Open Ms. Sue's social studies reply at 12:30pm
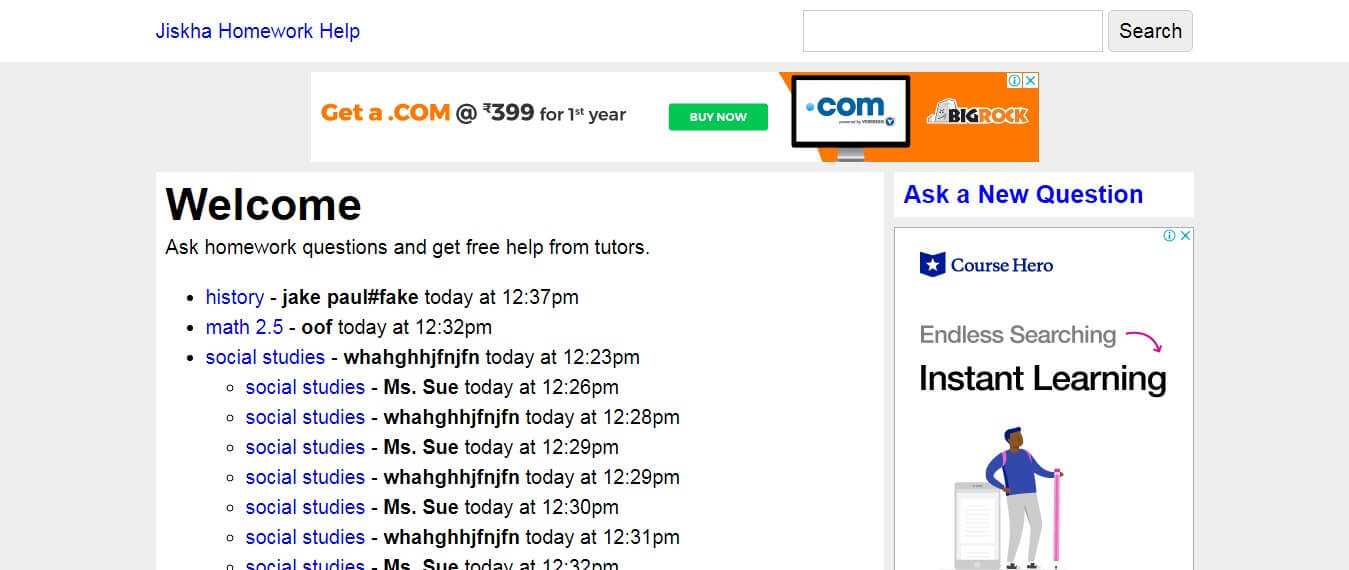The image size is (1349, 570). click(x=305, y=507)
